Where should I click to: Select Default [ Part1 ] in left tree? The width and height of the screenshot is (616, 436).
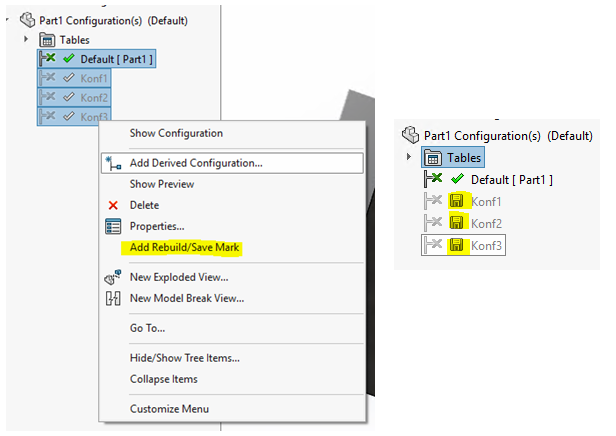pos(116,59)
